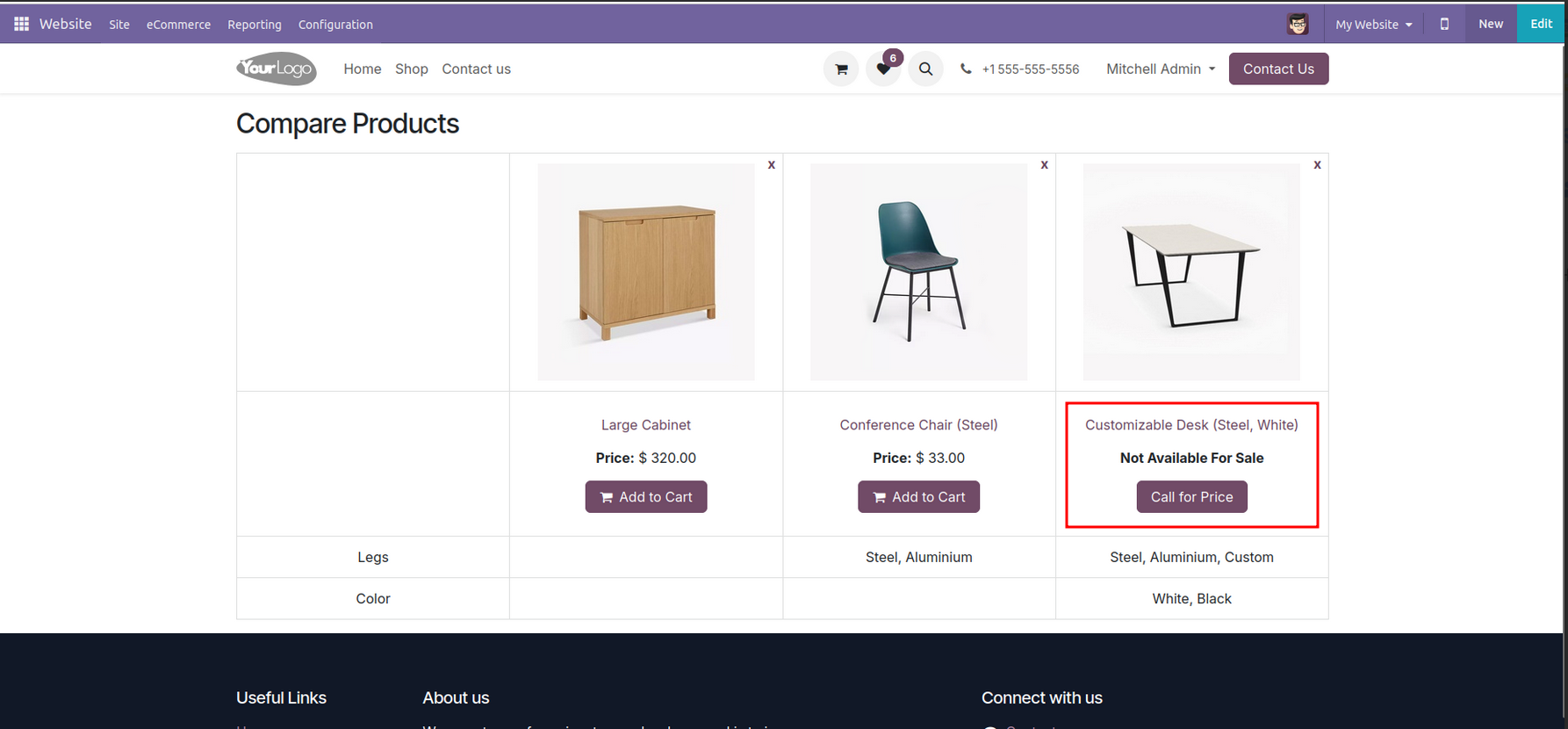This screenshot has width=1568, height=729.
Task: Remove Large Cabinet from comparison
Action: 772,164
